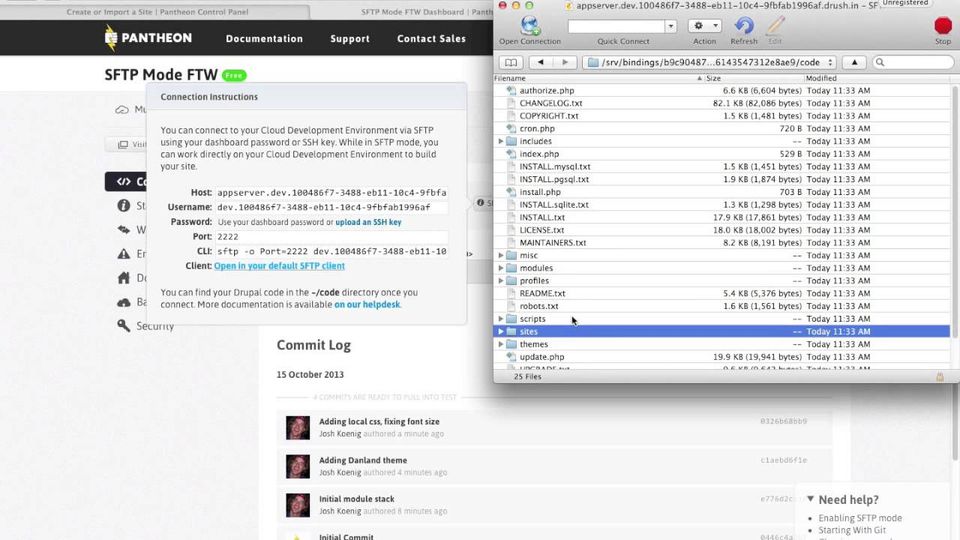Click the Action gear button
The width and height of the screenshot is (960, 540).
point(705,26)
